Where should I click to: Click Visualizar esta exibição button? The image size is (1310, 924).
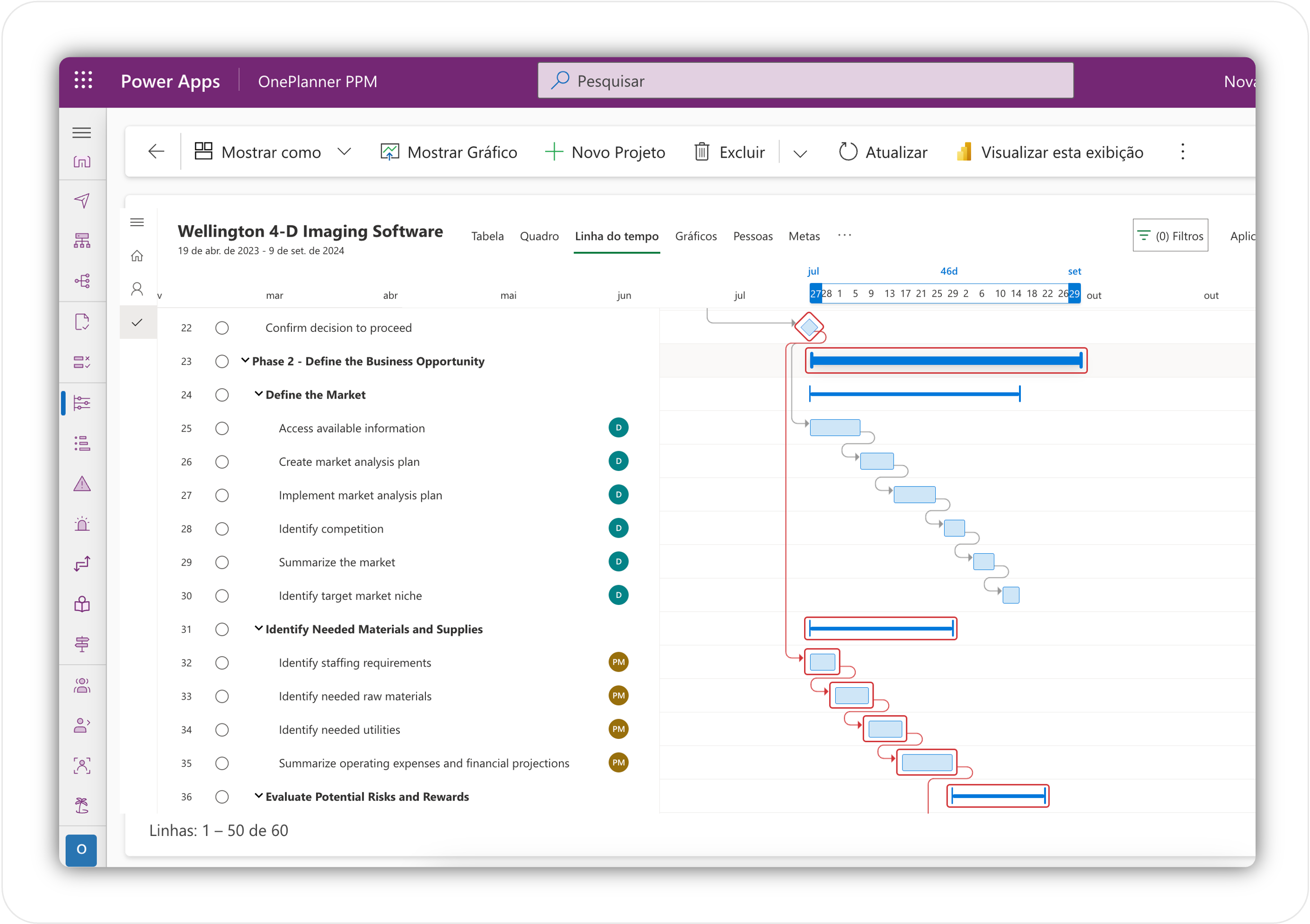click(1049, 152)
